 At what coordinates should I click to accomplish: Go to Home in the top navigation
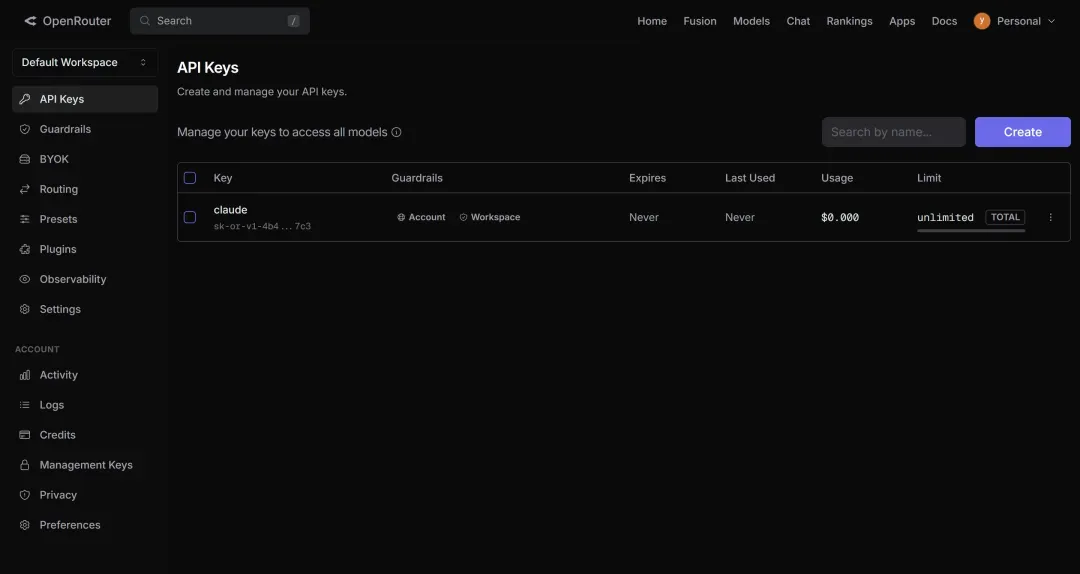[x=652, y=21]
